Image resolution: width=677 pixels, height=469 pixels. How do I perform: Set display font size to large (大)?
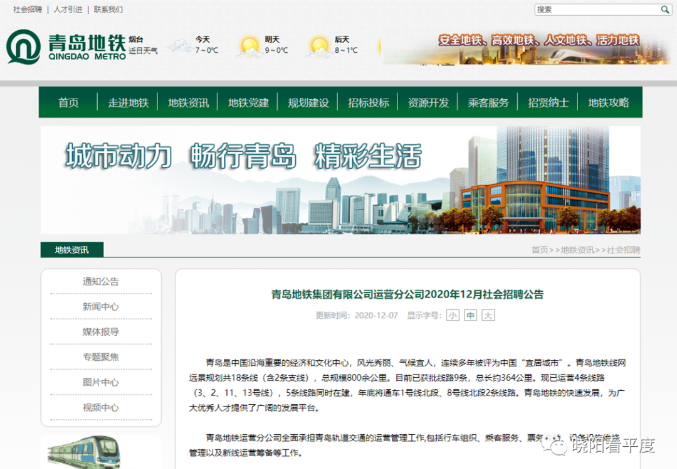tap(488, 314)
